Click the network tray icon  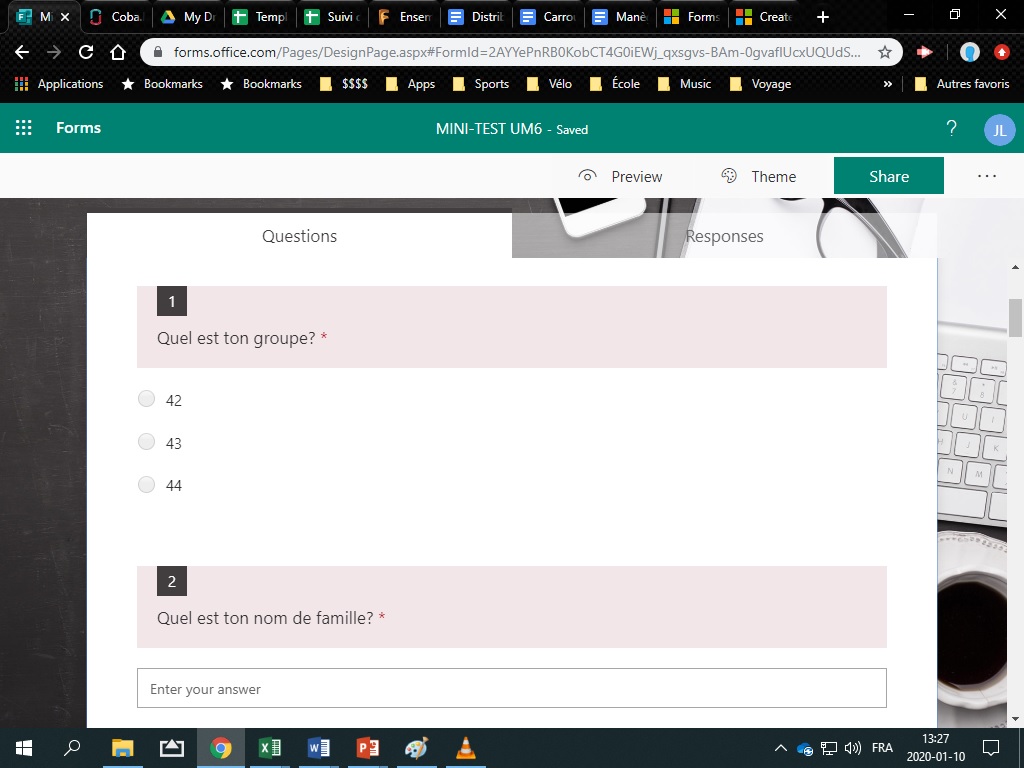829,748
